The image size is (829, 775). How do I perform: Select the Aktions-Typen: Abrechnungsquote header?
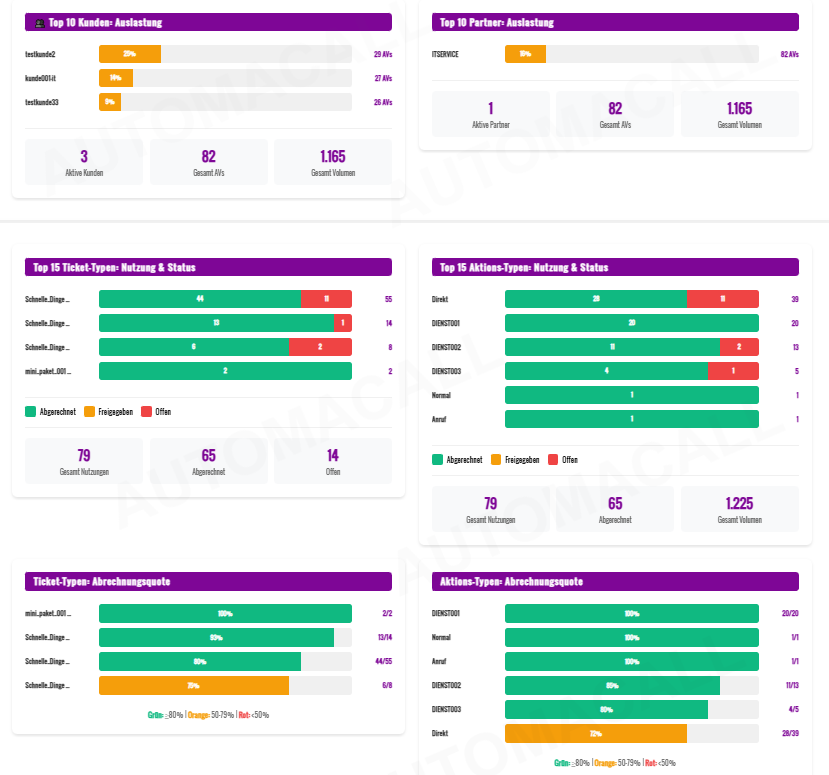click(615, 581)
